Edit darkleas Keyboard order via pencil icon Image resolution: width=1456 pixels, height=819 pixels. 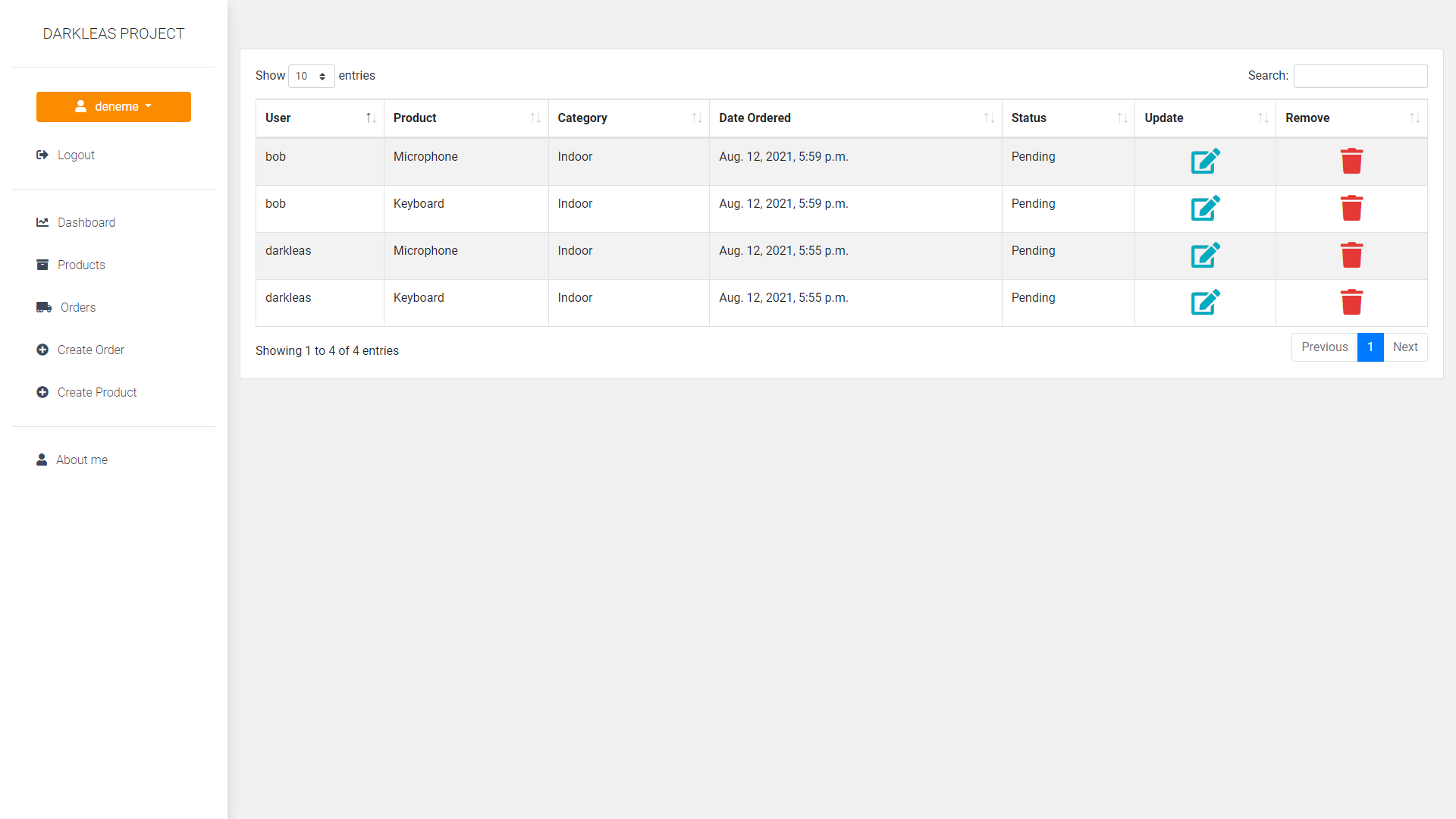1205,303
